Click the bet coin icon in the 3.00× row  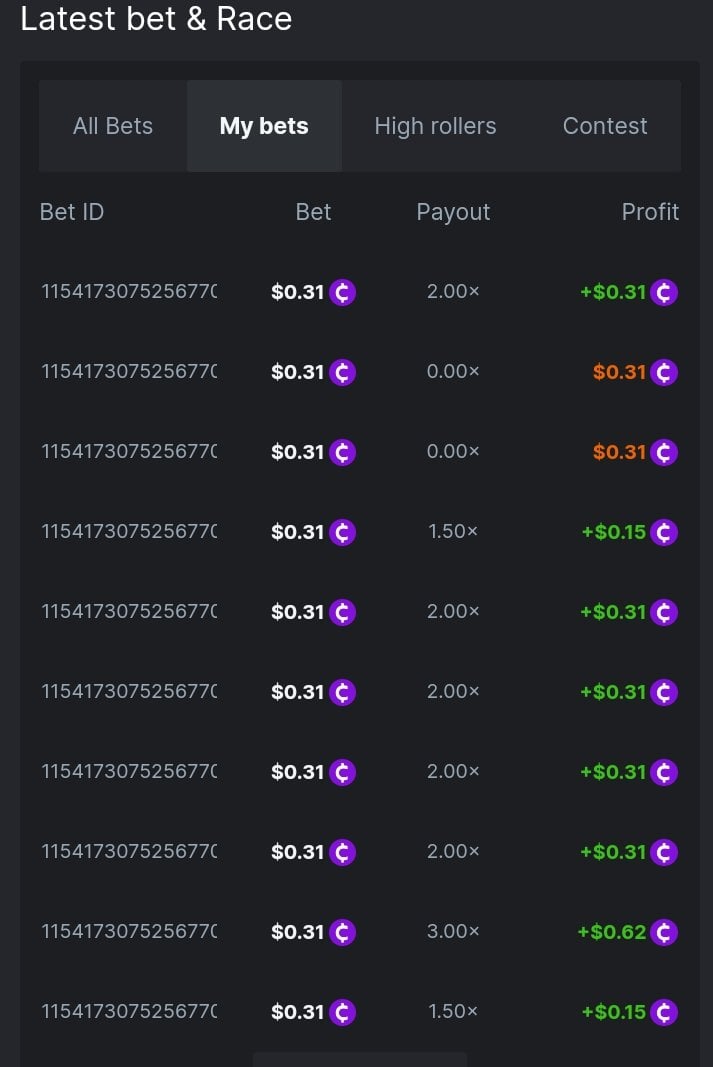point(343,932)
